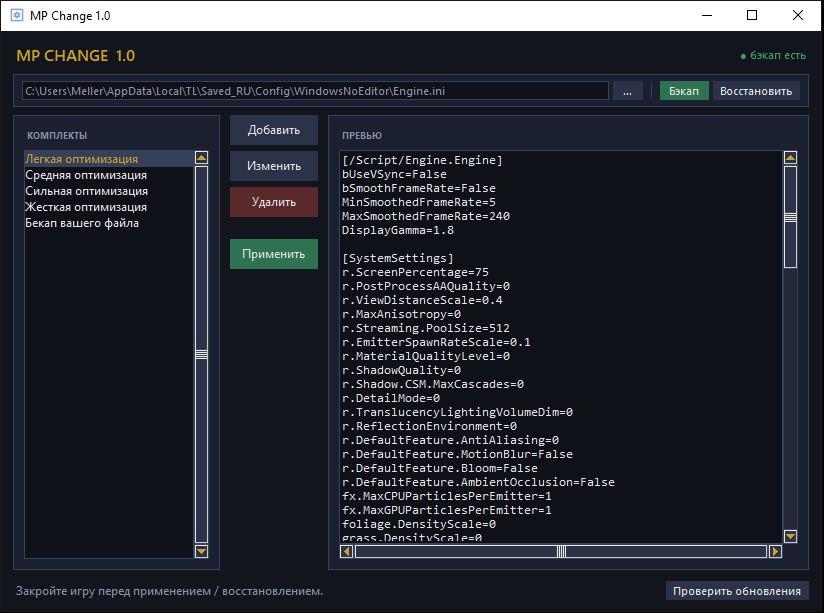Image resolution: width=824 pixels, height=613 pixels.
Task: Click the r.ViewDistanceScale=0.4 line
Action: [422, 300]
